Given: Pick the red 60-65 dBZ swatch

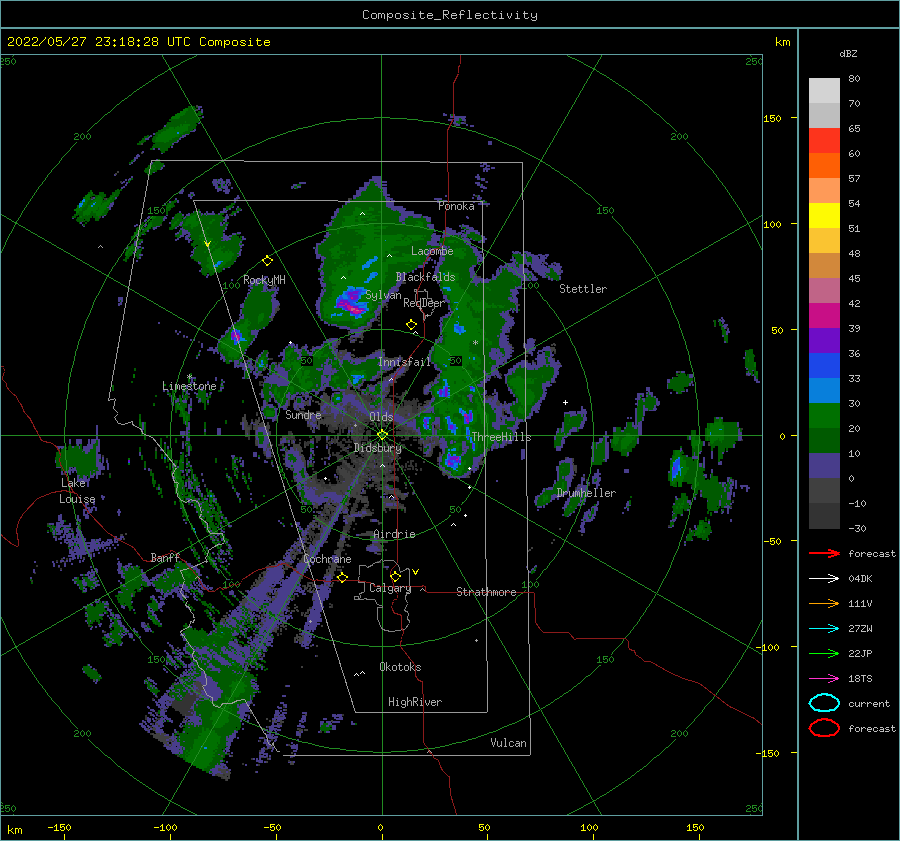Looking at the screenshot, I should [824, 141].
